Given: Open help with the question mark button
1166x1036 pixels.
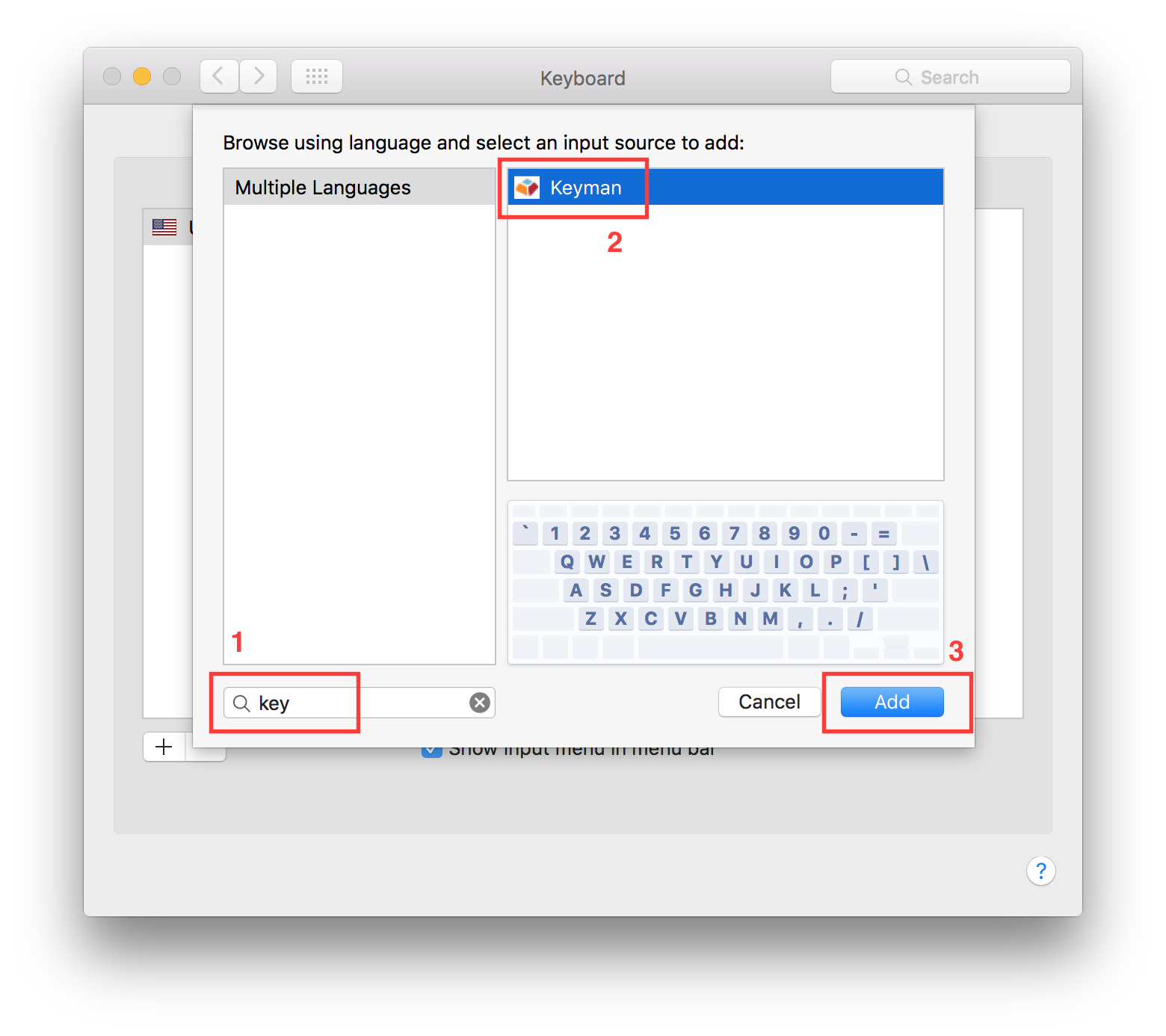Looking at the screenshot, I should coord(1040,871).
